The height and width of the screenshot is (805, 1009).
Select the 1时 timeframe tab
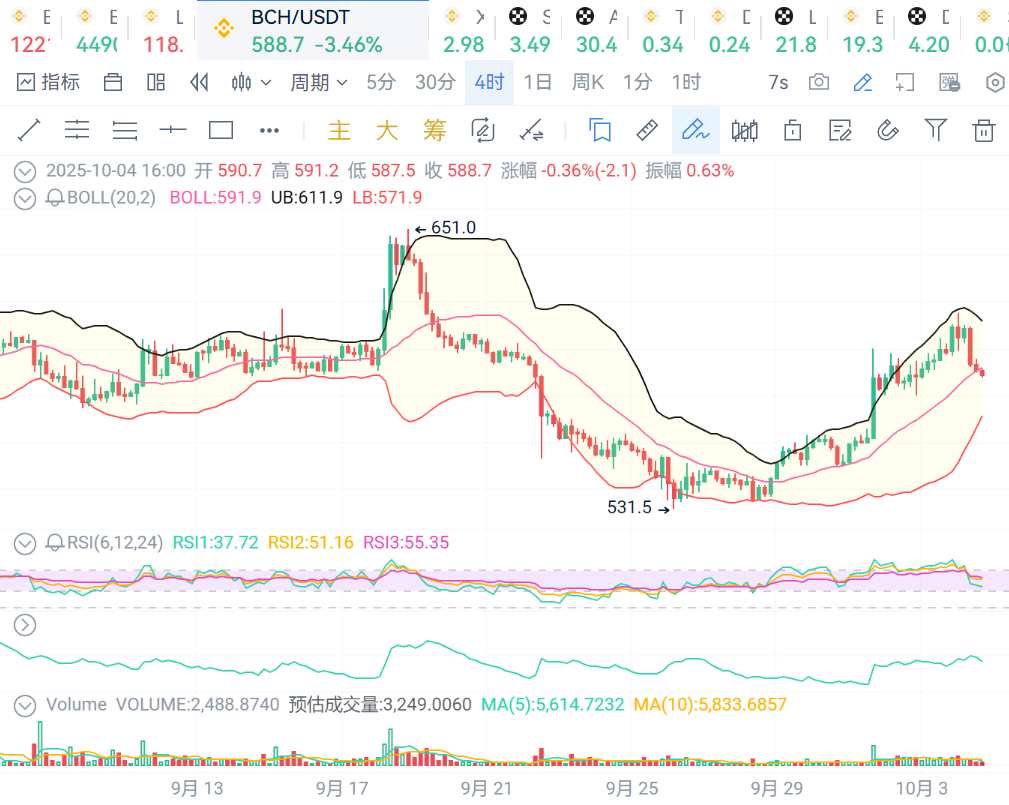(686, 82)
